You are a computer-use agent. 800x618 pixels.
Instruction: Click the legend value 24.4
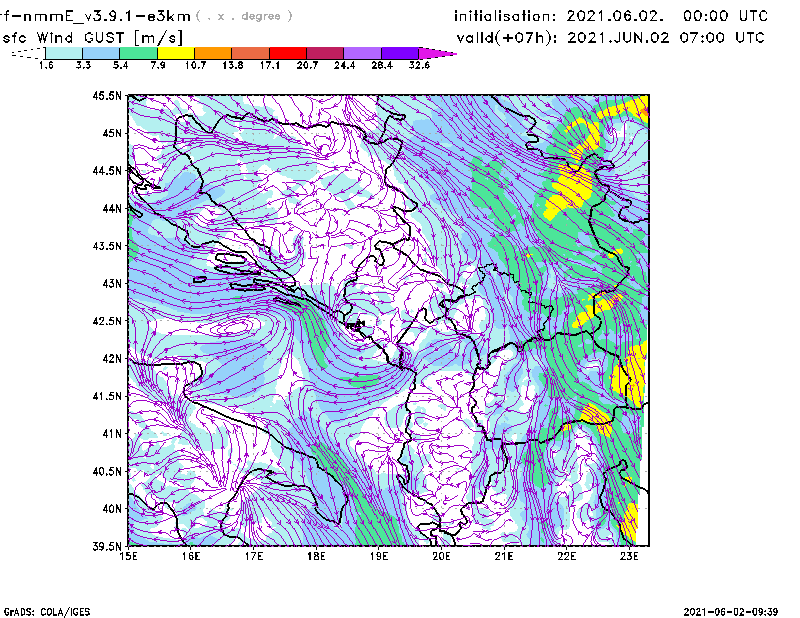point(344,65)
